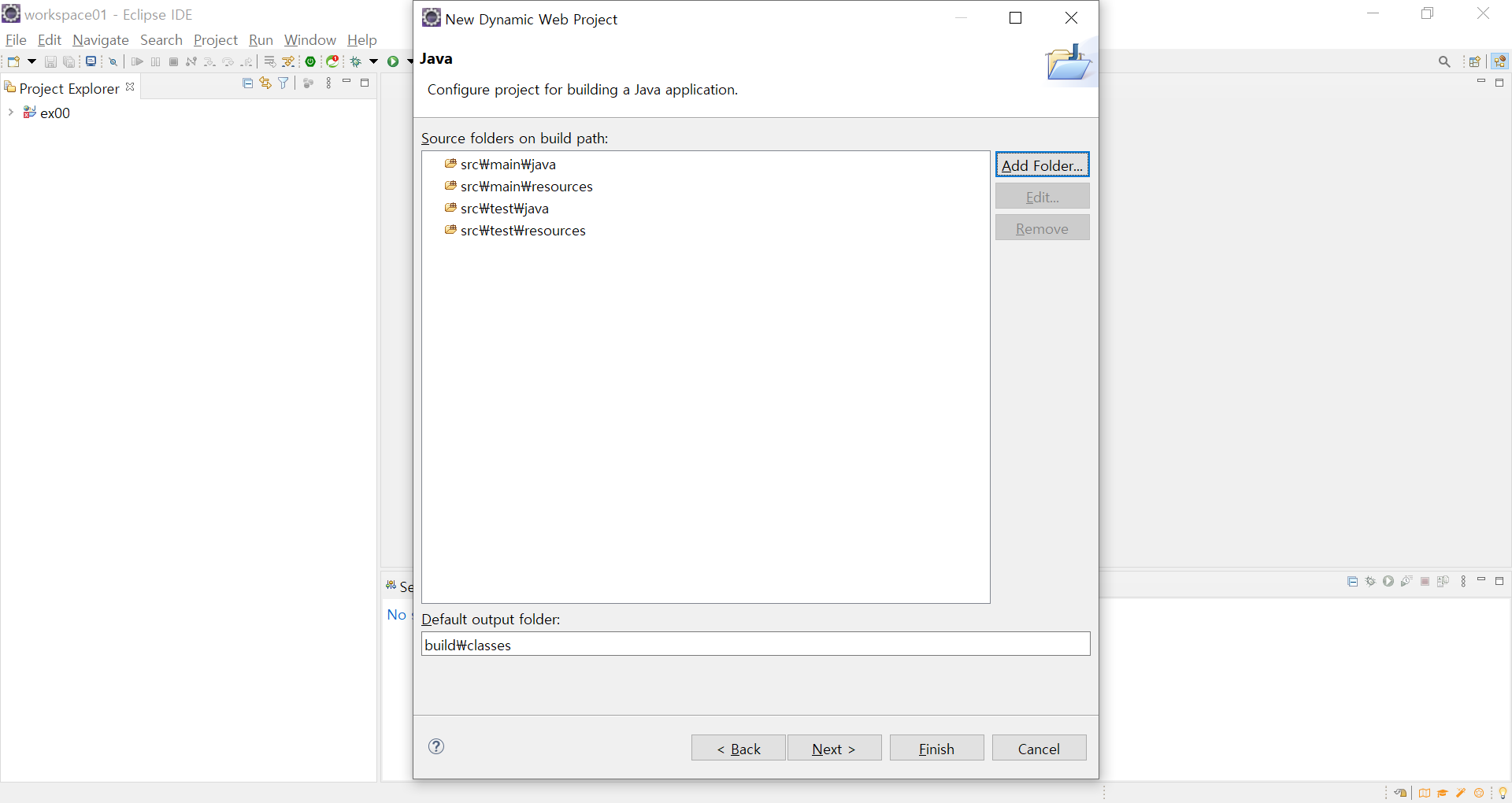Click the Step Over icon
The height and width of the screenshot is (803, 1512).
228,61
